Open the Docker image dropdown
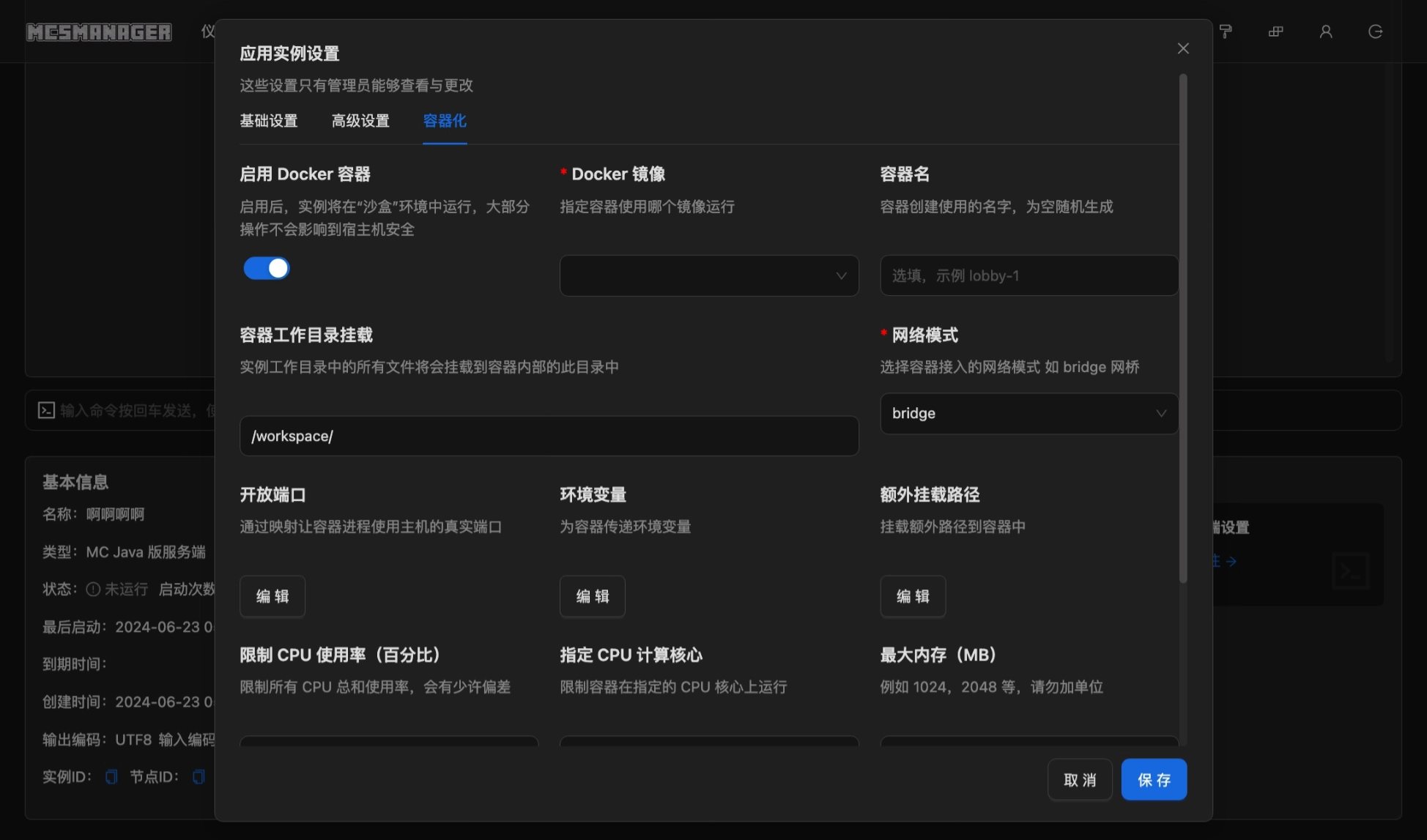Screen dimensions: 1427x840 708,276
